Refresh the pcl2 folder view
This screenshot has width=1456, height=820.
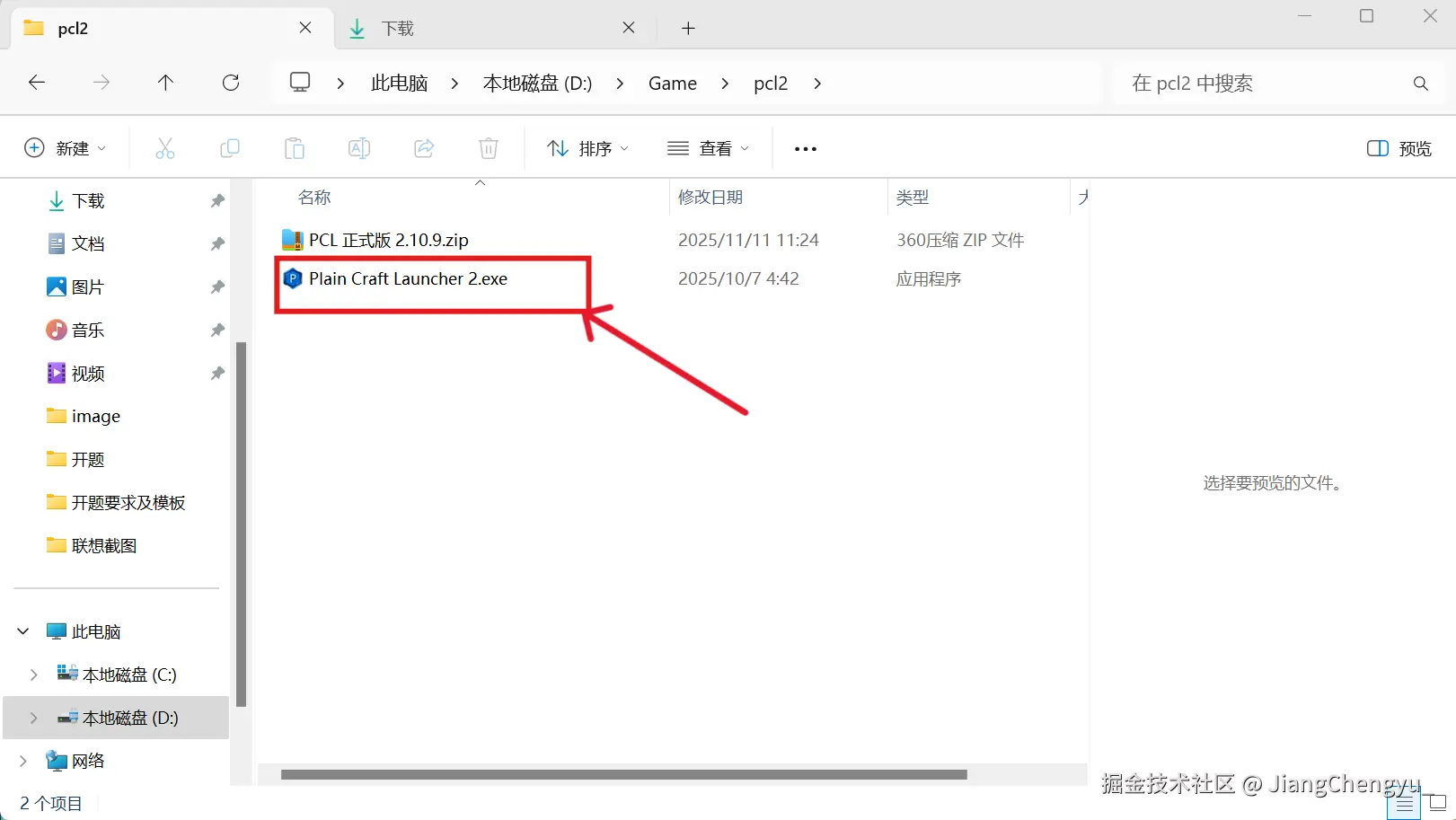(x=231, y=83)
